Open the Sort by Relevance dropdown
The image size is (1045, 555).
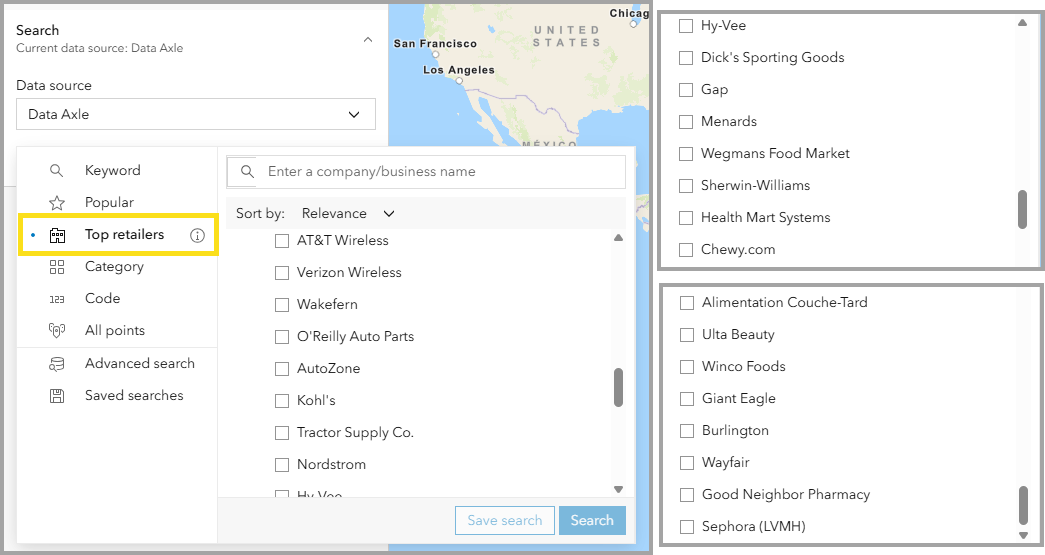click(x=349, y=213)
